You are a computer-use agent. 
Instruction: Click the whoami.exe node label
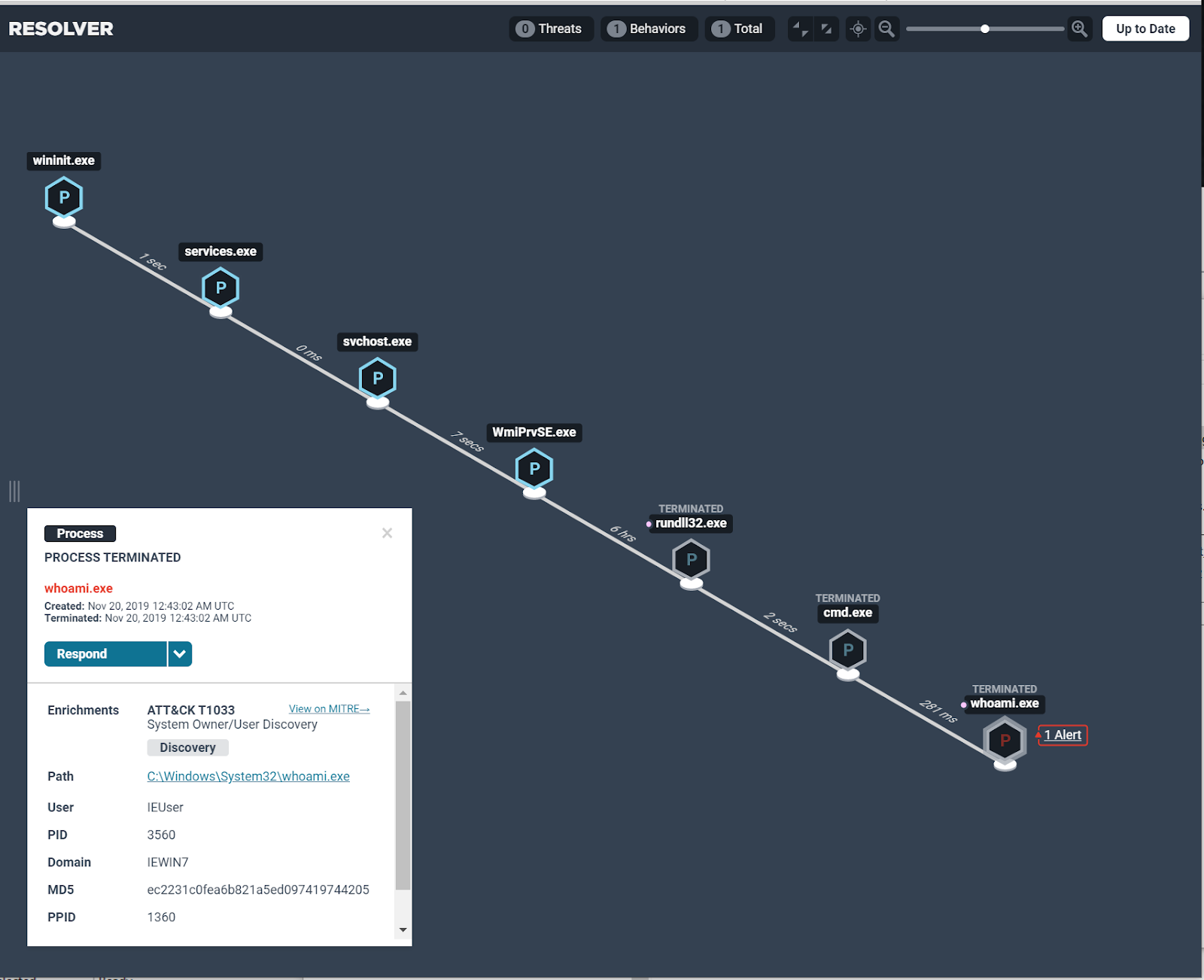click(1005, 703)
